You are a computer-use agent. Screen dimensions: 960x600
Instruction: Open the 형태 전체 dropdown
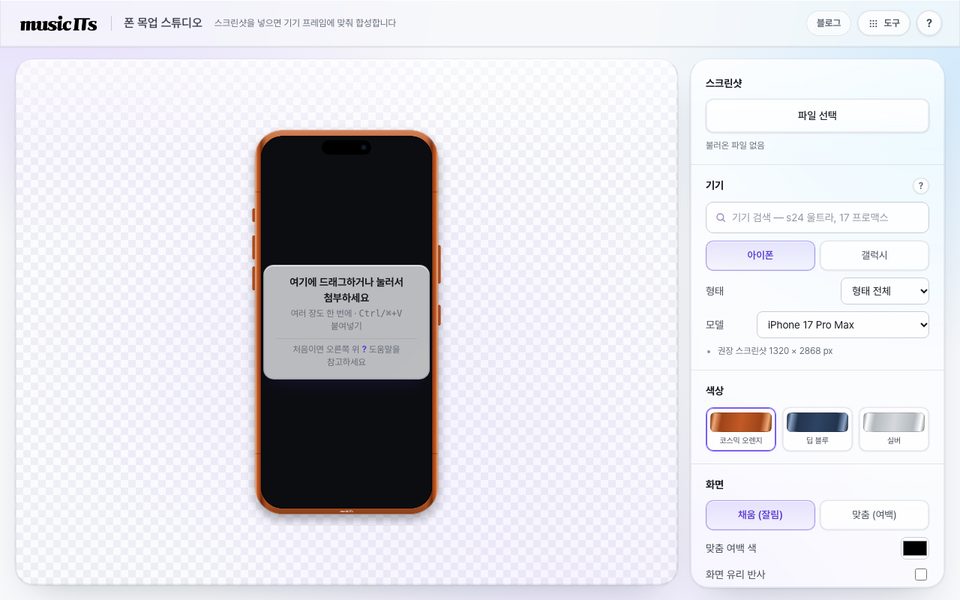coord(885,291)
